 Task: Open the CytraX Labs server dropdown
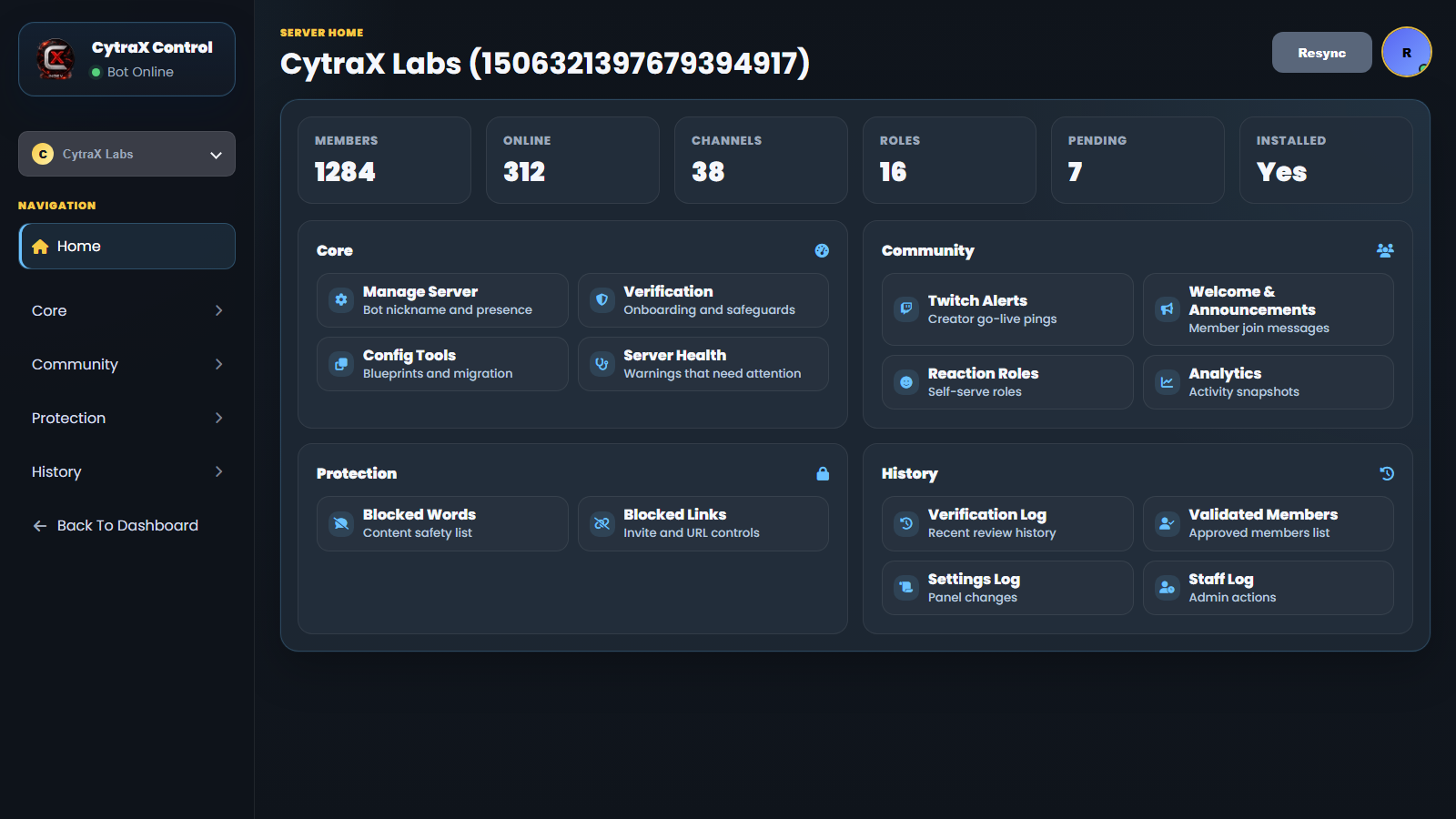pyautogui.click(x=126, y=154)
